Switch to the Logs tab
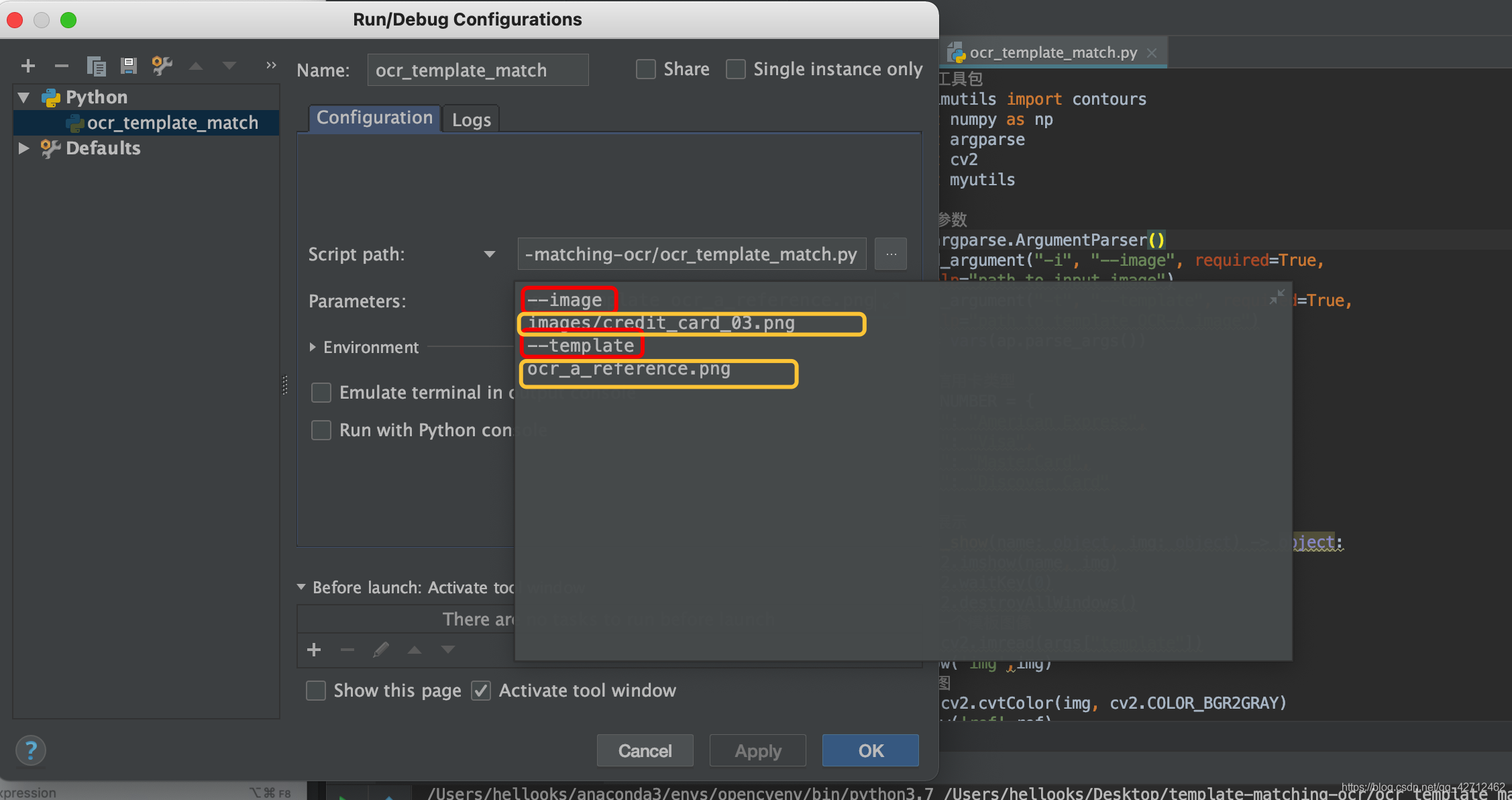 [470, 119]
